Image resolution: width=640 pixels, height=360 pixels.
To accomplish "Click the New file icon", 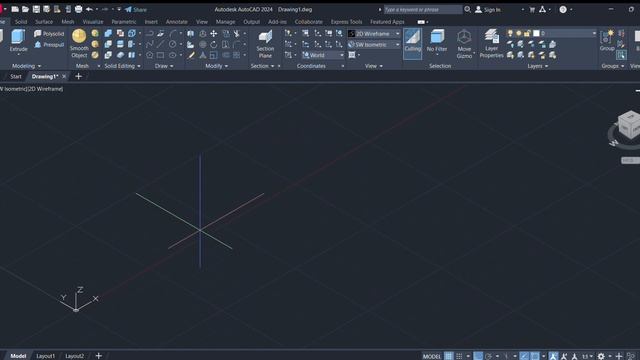I will (15, 9).
